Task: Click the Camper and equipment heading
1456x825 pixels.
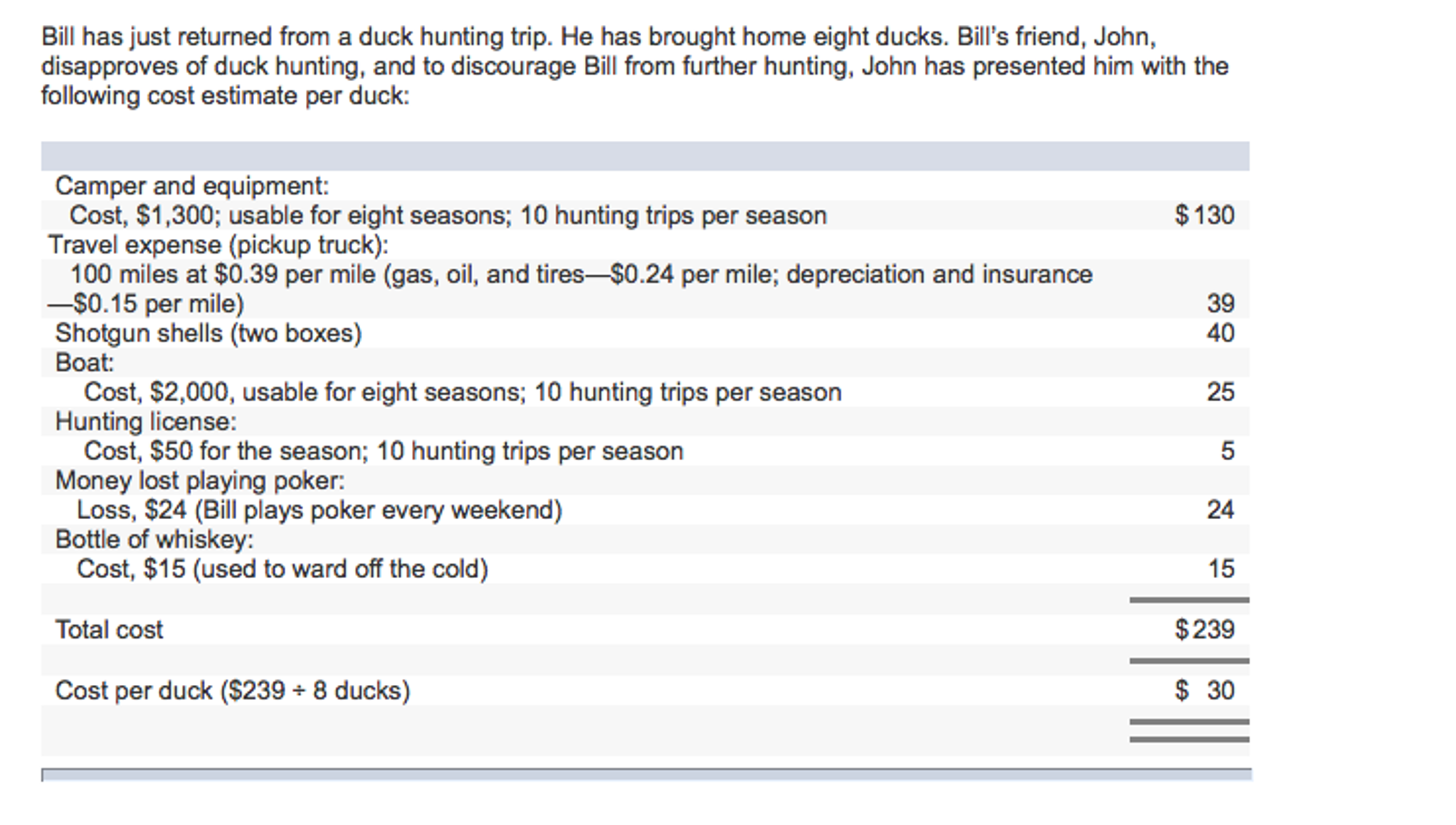Action: tap(192, 186)
